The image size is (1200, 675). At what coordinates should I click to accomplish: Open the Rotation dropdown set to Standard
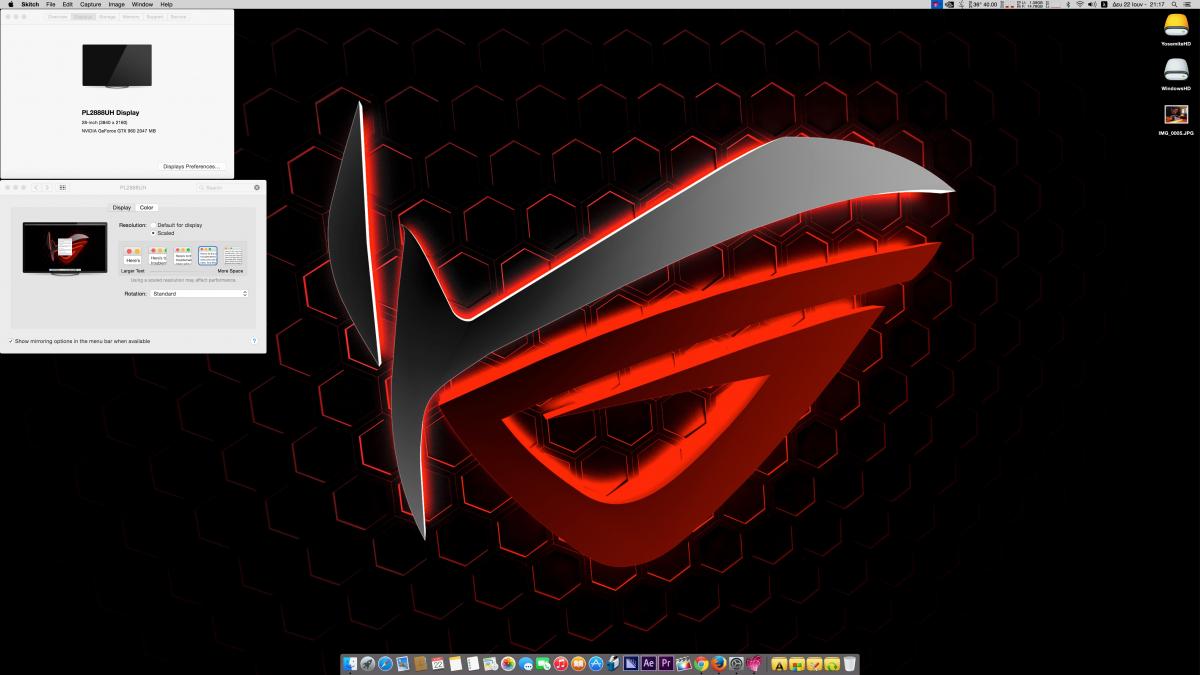tap(199, 294)
